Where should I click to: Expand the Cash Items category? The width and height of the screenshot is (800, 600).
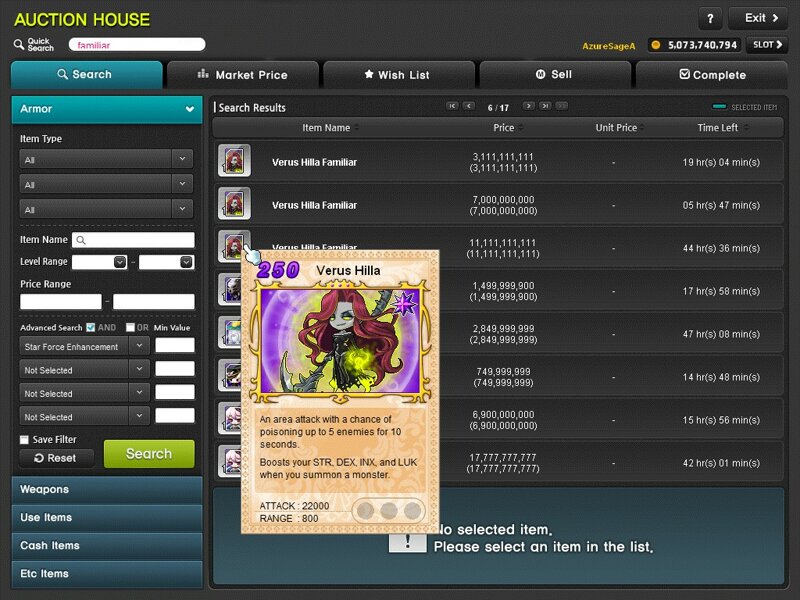pyautogui.click(x=107, y=546)
